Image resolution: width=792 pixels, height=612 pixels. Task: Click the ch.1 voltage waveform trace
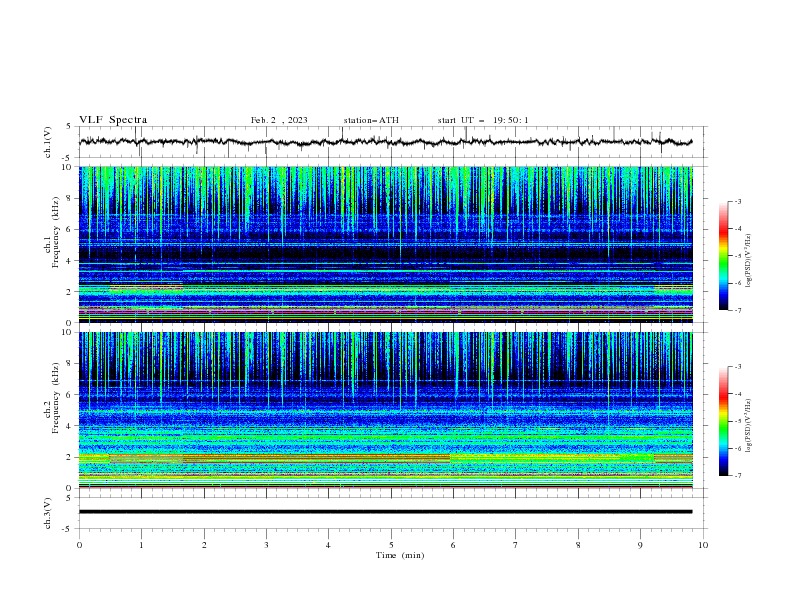point(385,142)
